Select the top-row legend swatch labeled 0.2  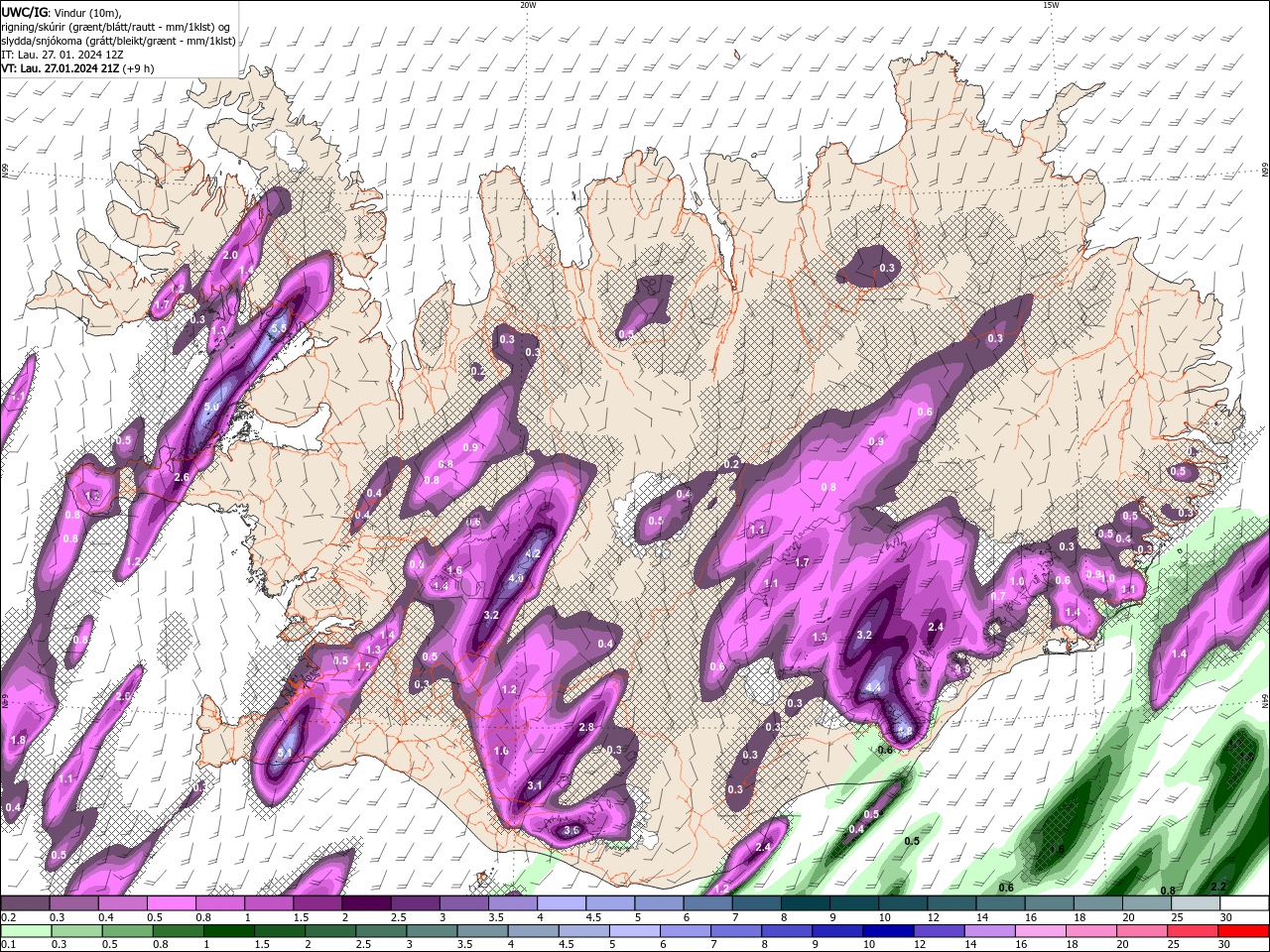tap(25, 903)
